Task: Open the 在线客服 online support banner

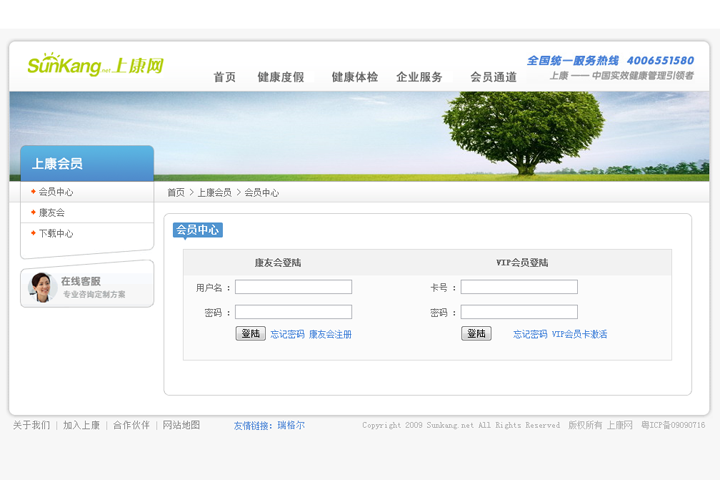Action: pos(87,287)
